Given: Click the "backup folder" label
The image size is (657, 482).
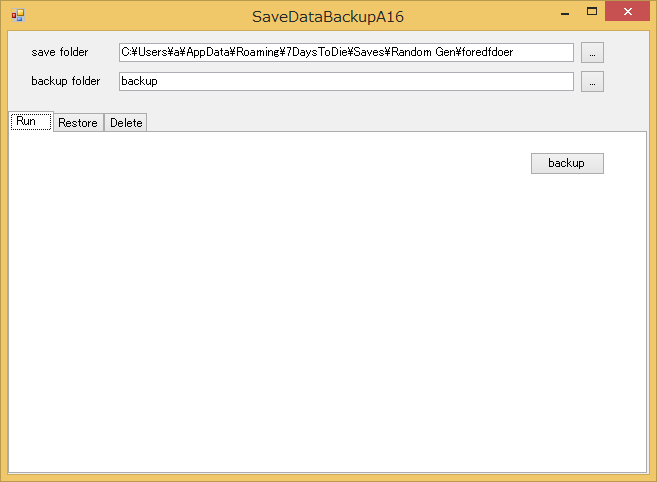Looking at the screenshot, I should click(66, 81).
